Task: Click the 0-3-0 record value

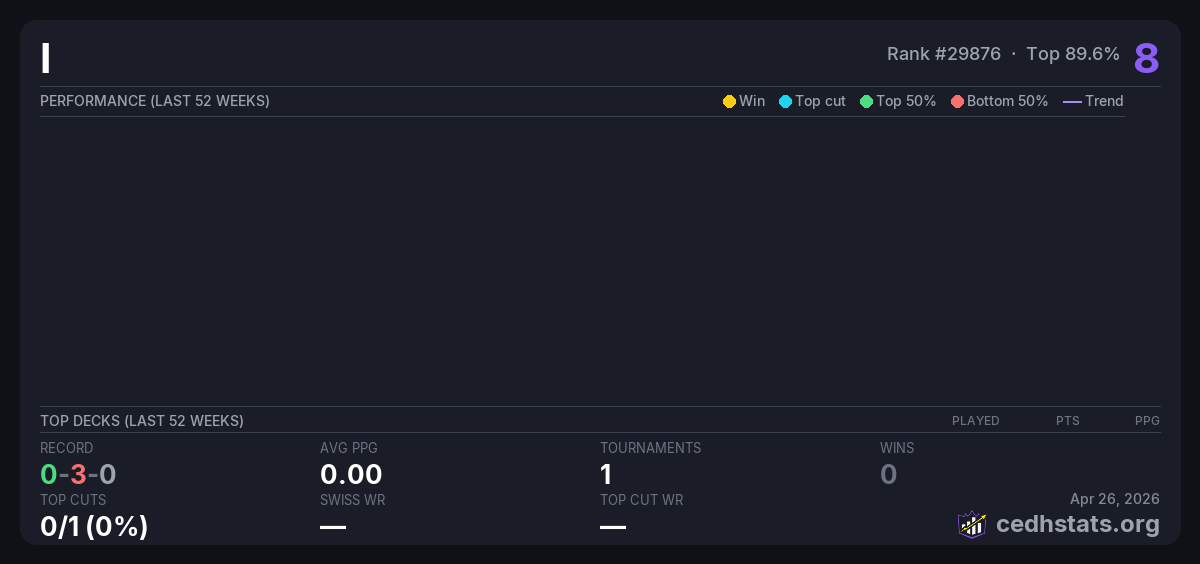Action: pos(78,474)
